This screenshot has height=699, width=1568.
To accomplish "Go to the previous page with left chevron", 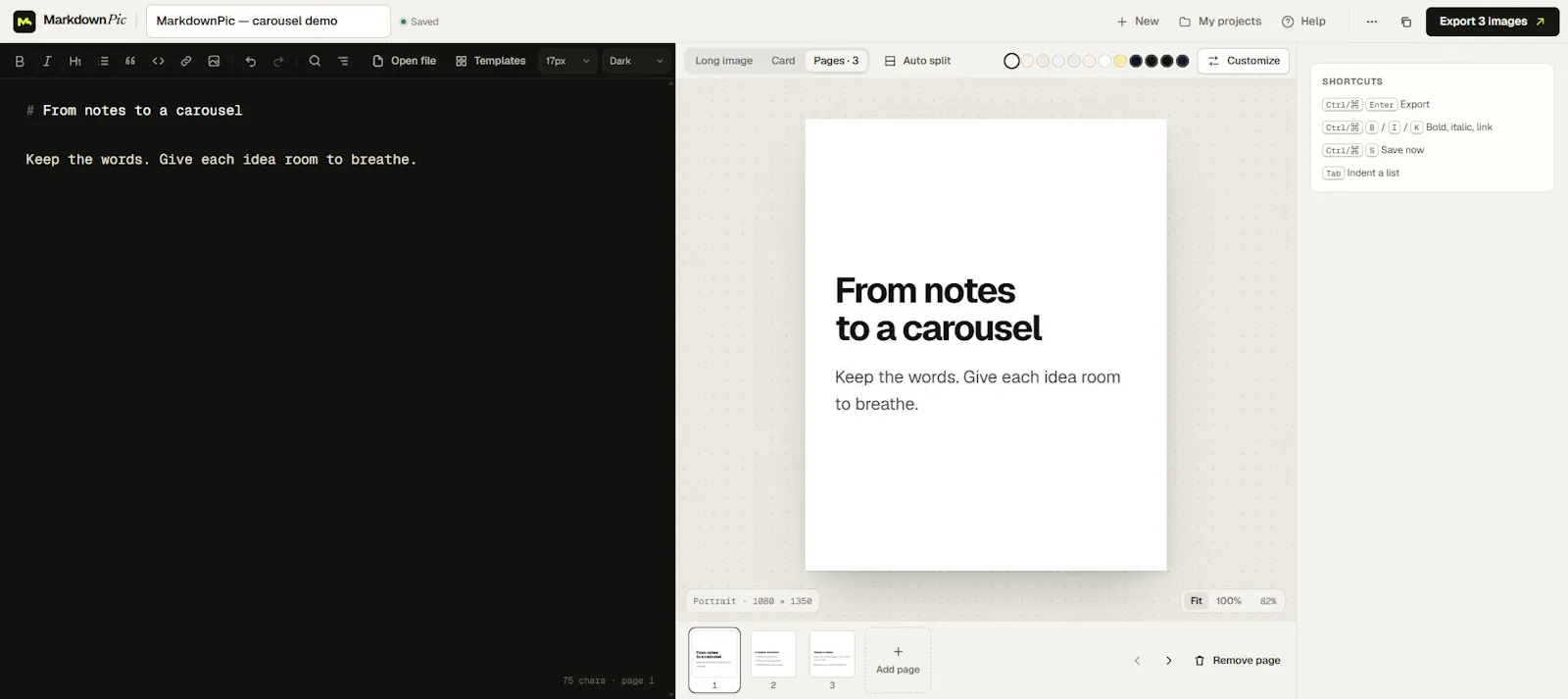I will (1138, 661).
